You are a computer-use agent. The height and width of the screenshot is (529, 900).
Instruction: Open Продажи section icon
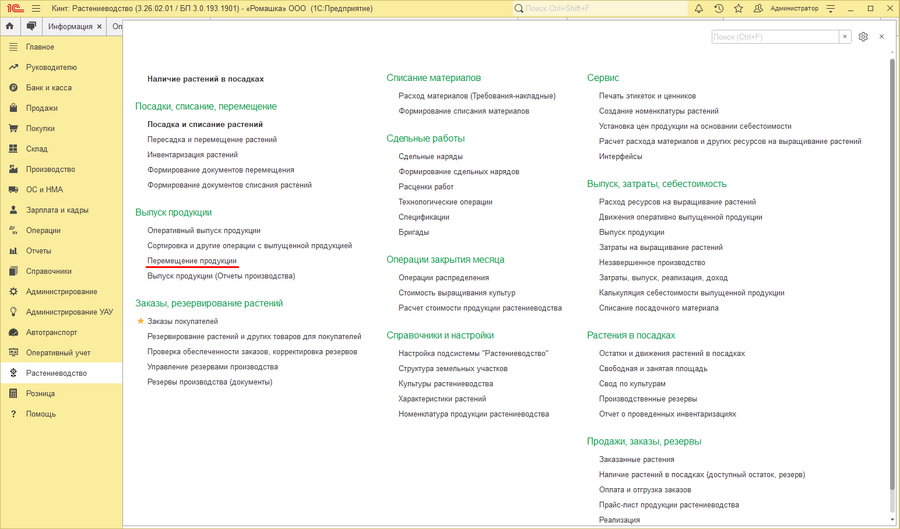pyautogui.click(x=13, y=108)
